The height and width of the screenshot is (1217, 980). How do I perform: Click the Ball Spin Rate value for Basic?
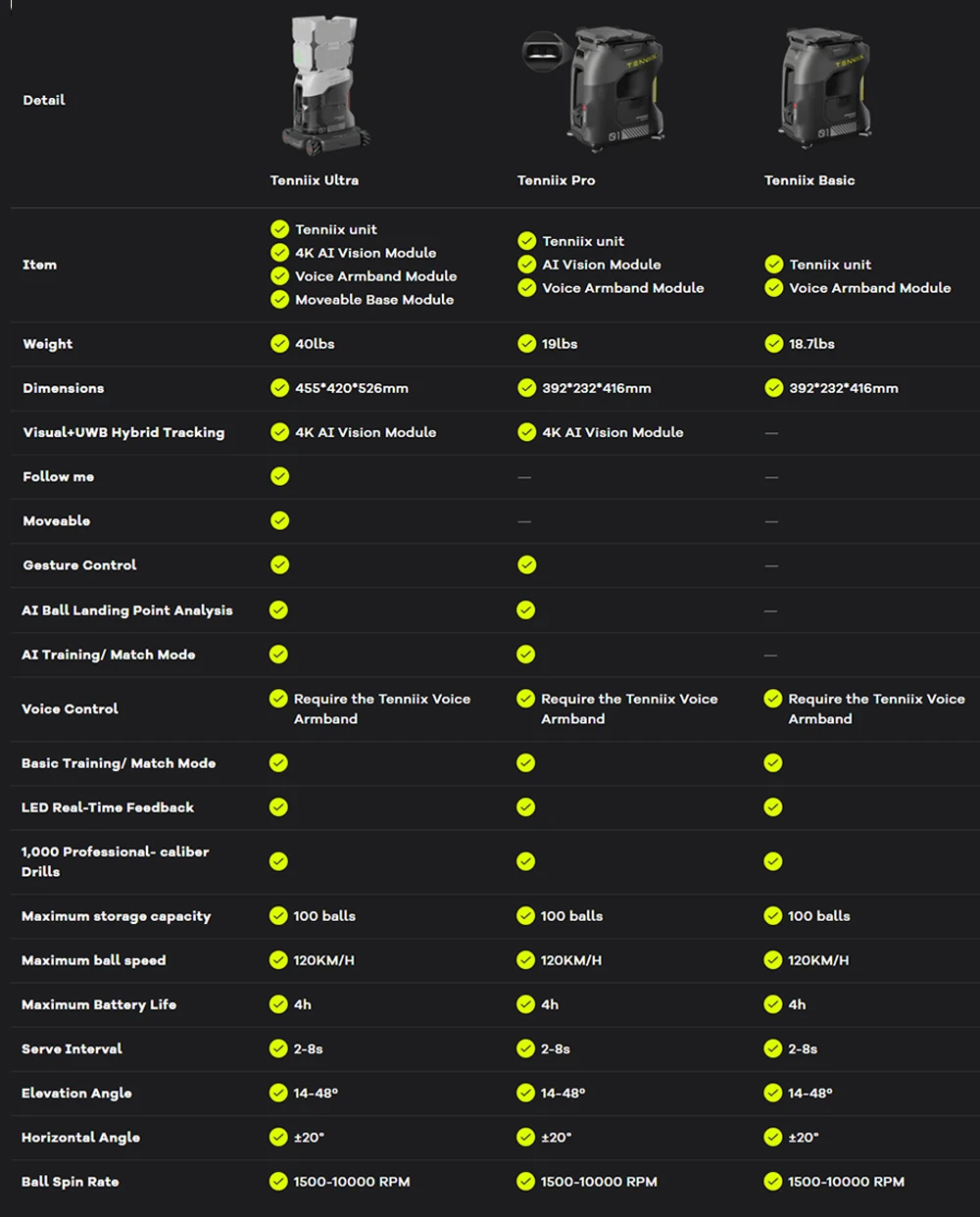[846, 1182]
